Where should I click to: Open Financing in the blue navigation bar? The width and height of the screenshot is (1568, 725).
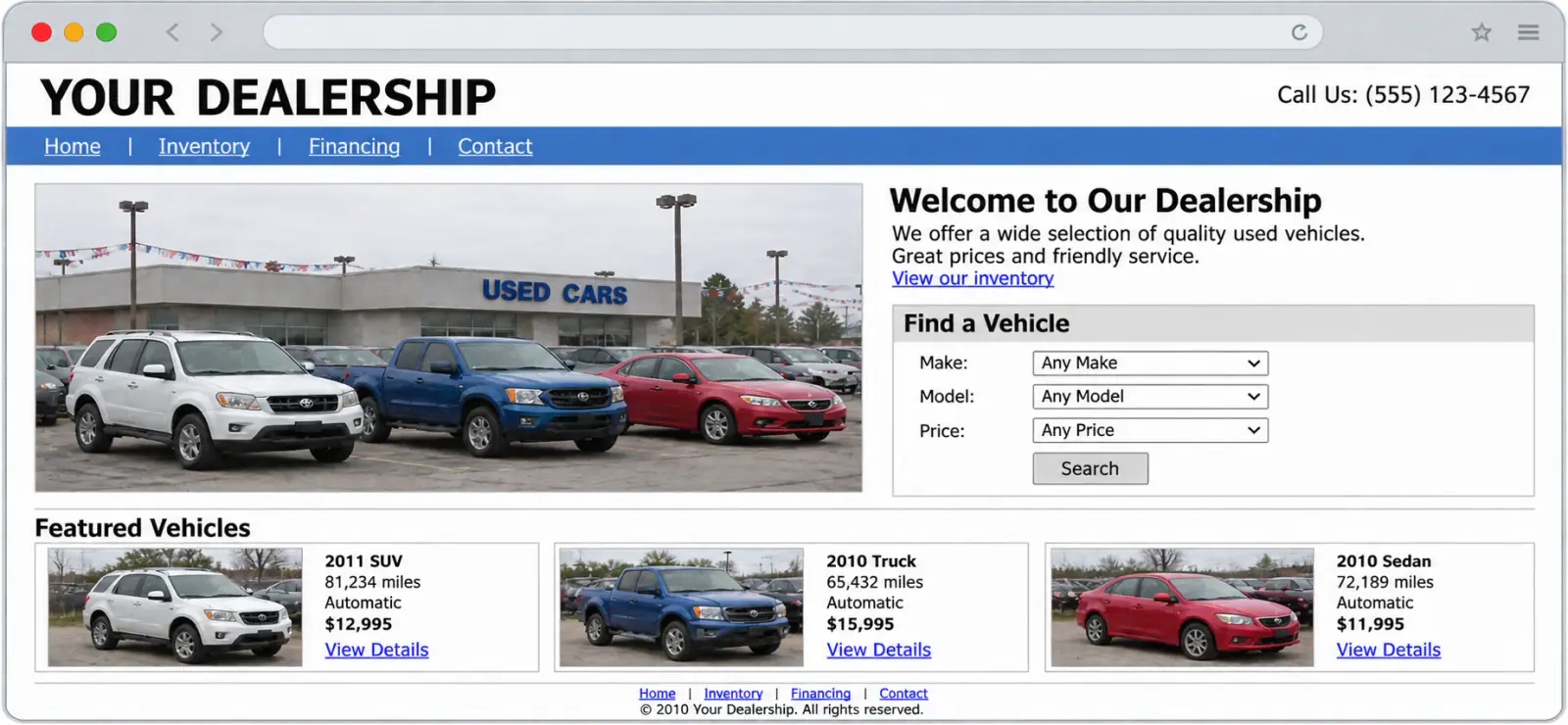[354, 147]
